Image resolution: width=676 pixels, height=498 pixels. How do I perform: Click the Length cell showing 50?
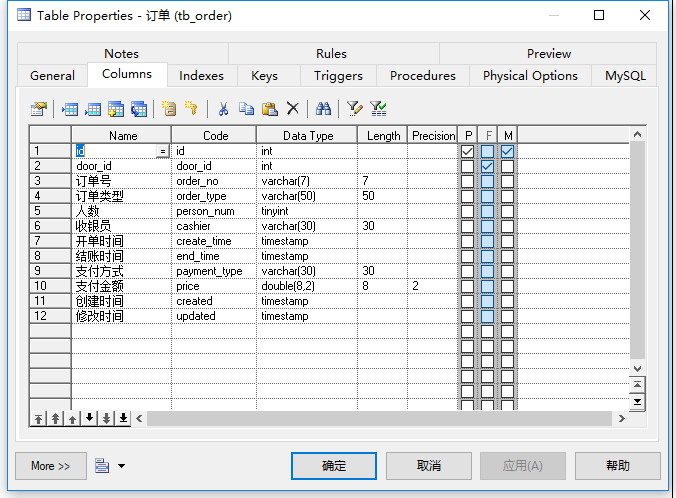pos(382,196)
